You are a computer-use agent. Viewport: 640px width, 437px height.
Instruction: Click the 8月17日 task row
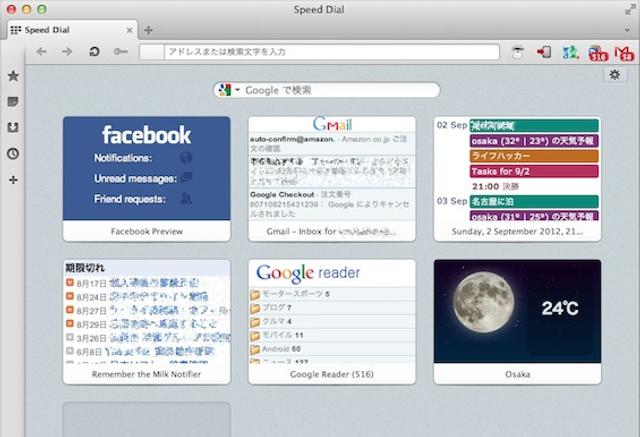(x=147, y=283)
